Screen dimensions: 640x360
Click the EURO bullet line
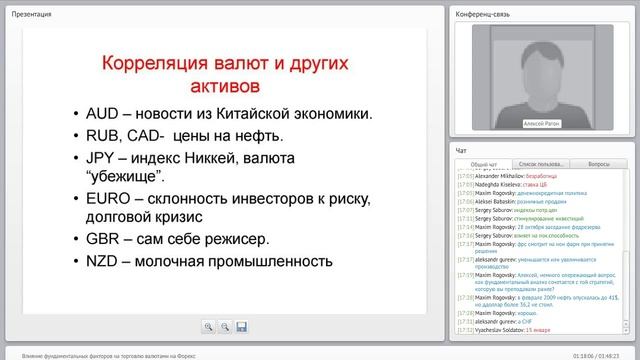coord(228,207)
